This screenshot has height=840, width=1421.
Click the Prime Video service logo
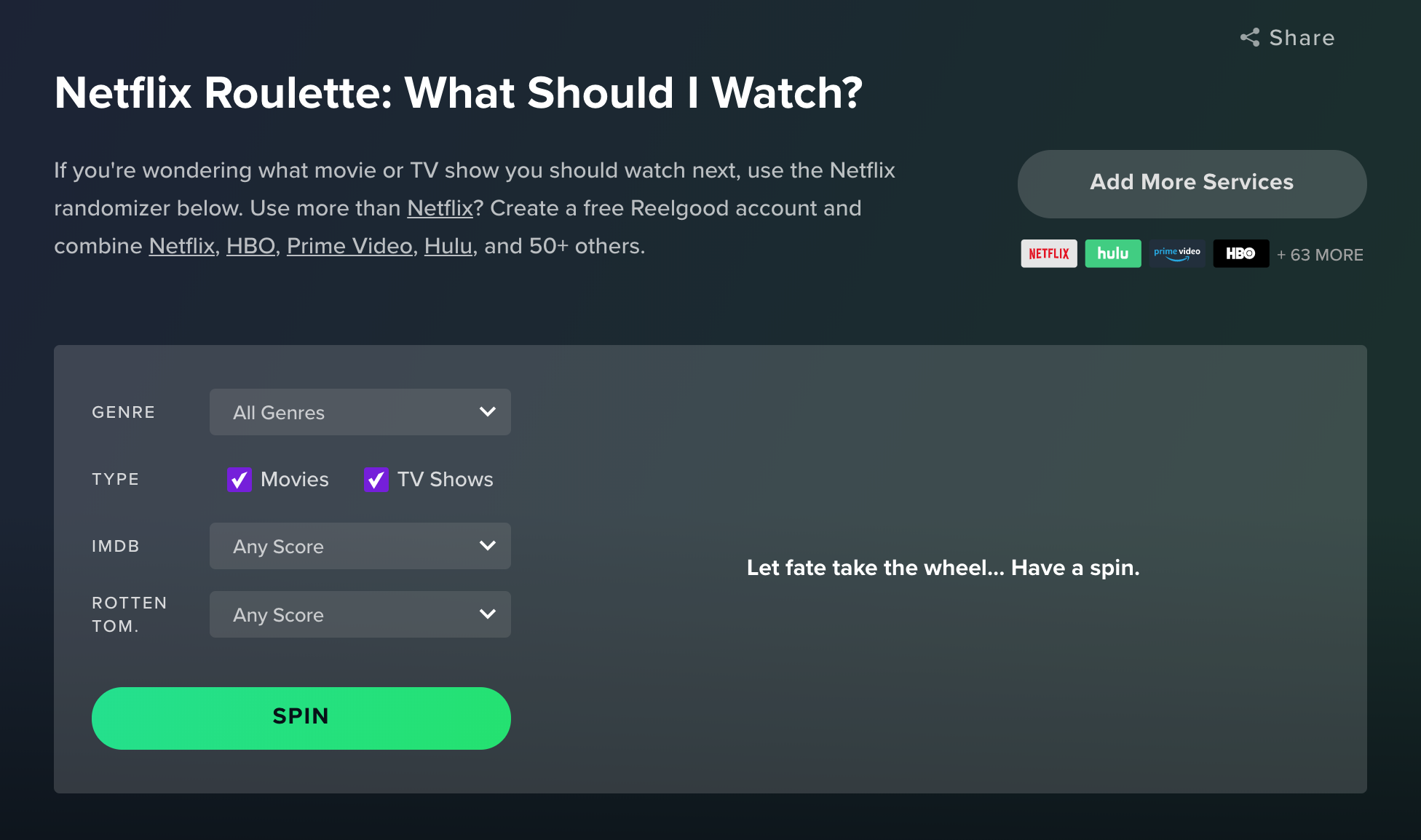coord(1177,254)
